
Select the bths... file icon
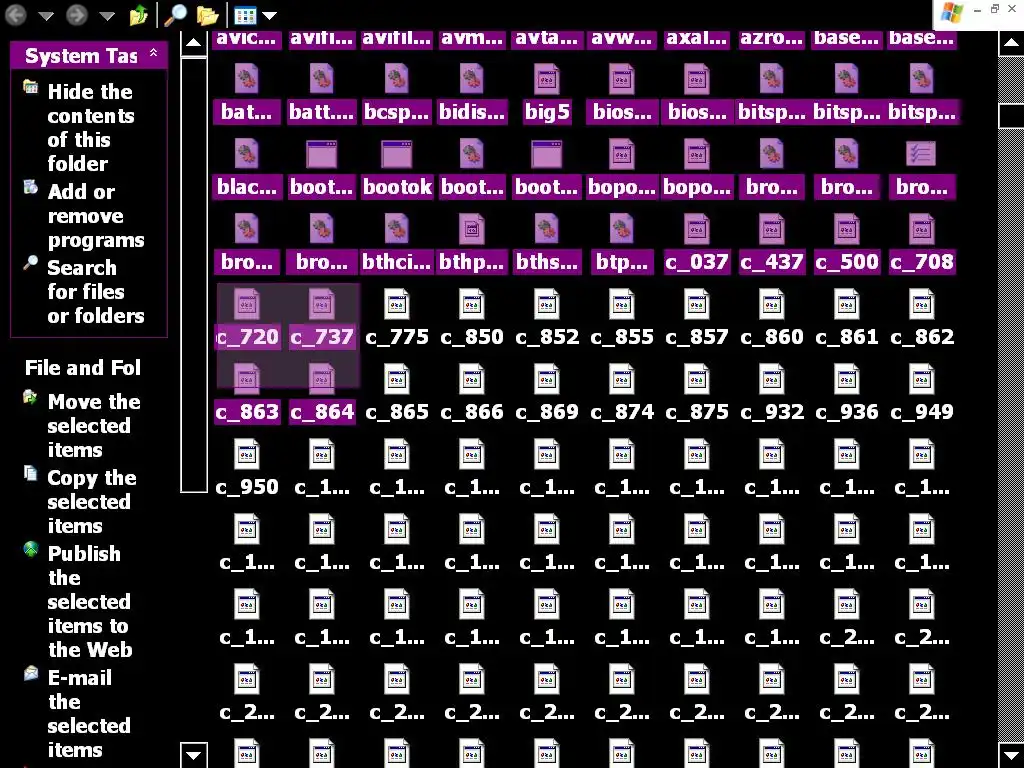coord(547,229)
